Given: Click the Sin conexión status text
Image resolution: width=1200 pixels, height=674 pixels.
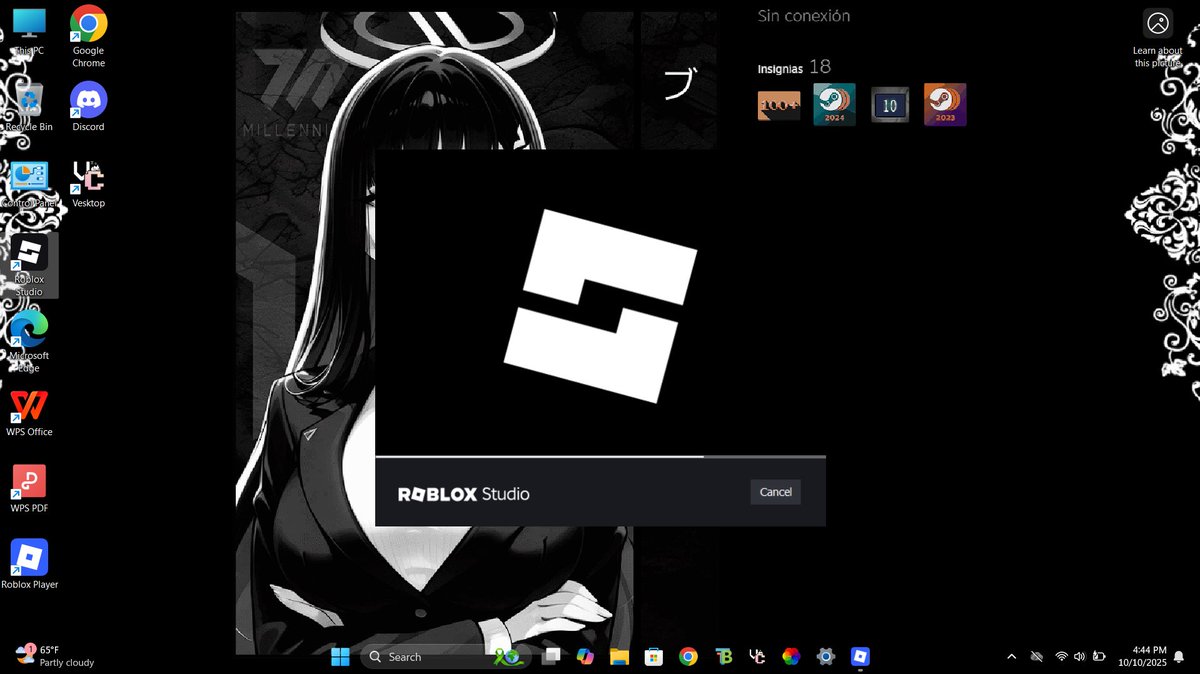Looking at the screenshot, I should (x=804, y=16).
